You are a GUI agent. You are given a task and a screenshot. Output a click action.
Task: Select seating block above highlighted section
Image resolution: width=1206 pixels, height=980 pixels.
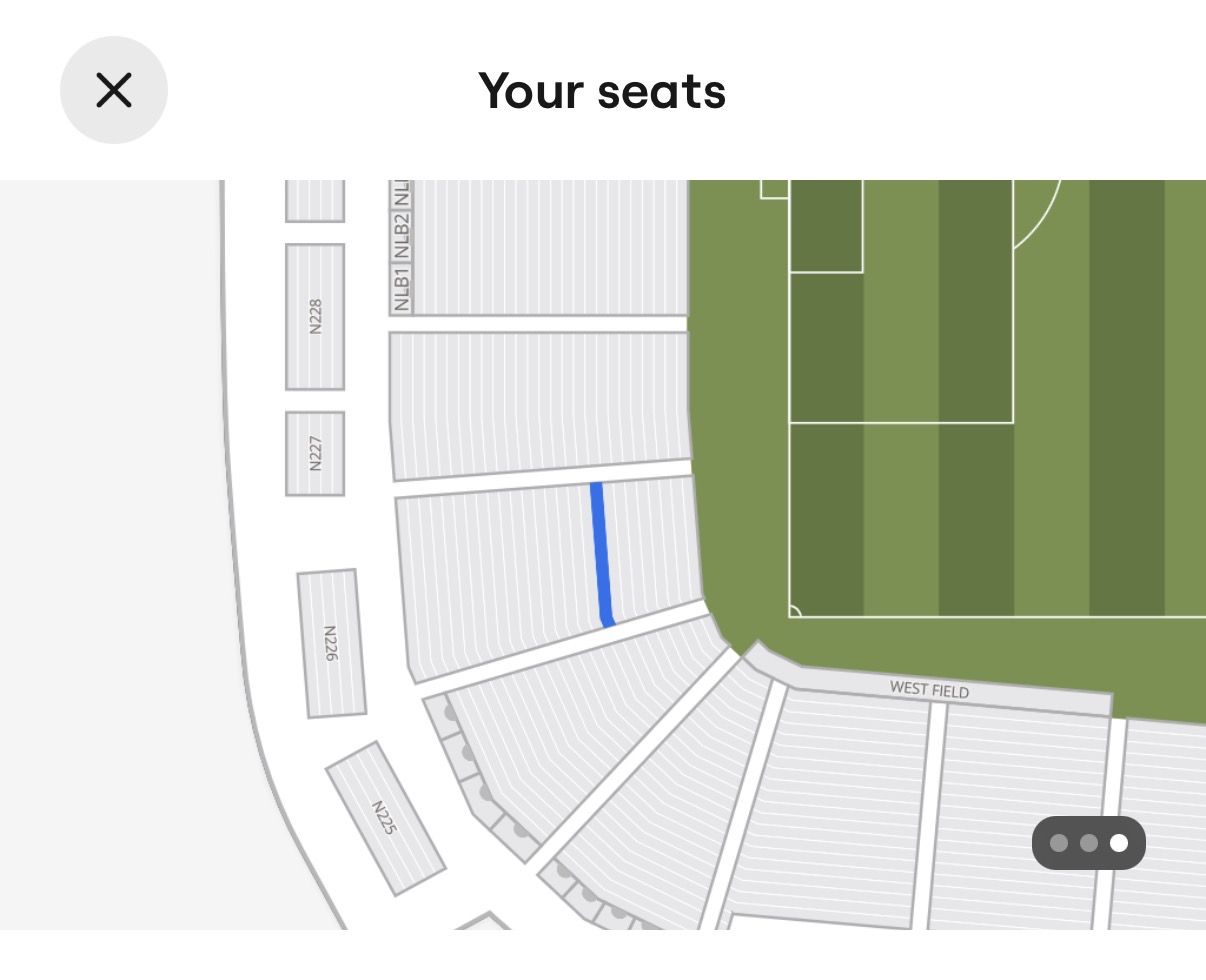click(x=540, y=403)
